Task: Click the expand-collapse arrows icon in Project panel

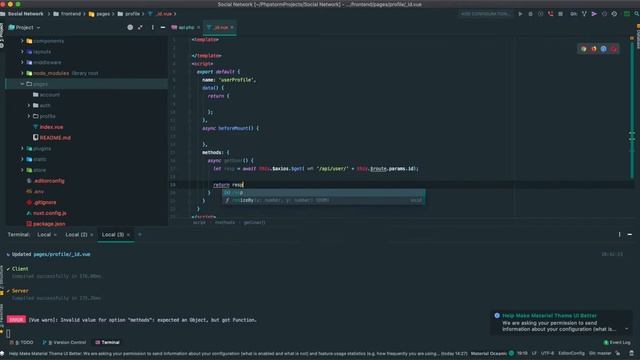Action: click(x=140, y=27)
